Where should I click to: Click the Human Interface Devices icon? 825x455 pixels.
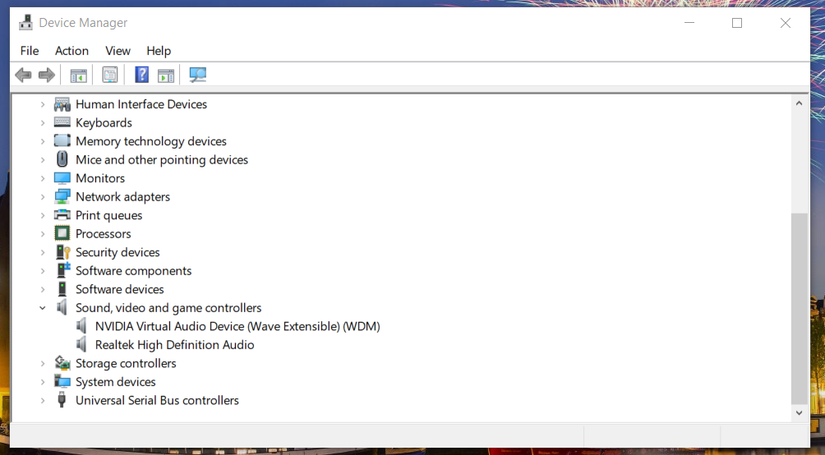62,104
